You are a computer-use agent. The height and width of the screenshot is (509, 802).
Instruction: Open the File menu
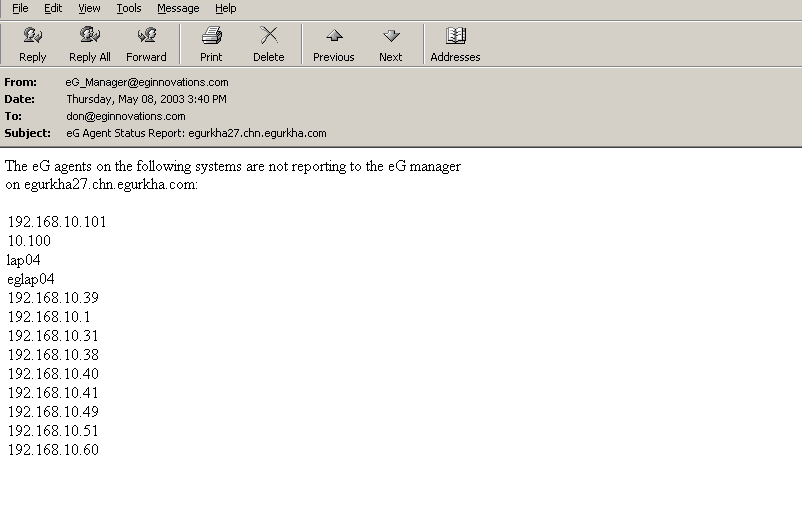[x=20, y=8]
